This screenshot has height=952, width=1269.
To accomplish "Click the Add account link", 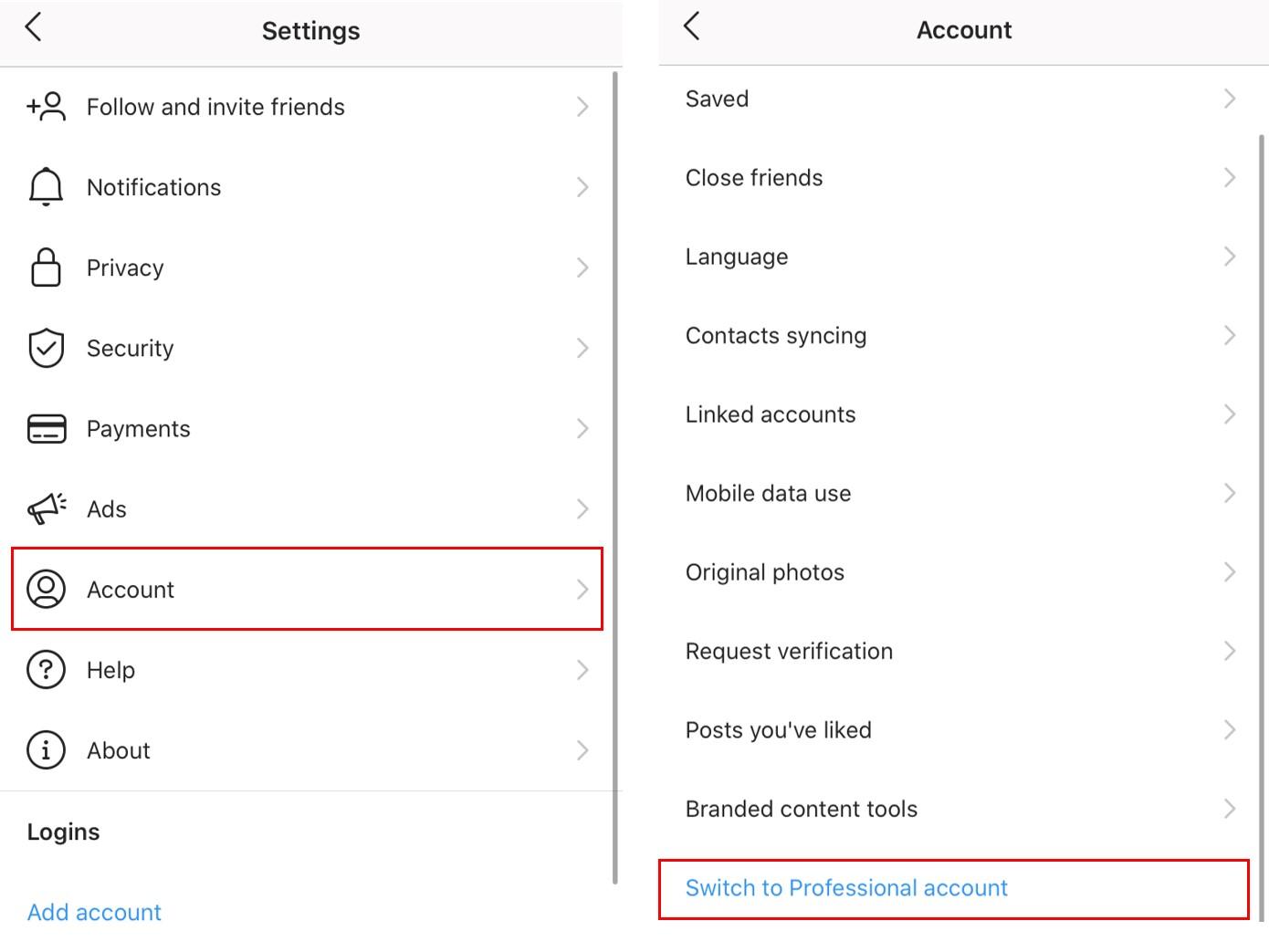I will point(94,912).
